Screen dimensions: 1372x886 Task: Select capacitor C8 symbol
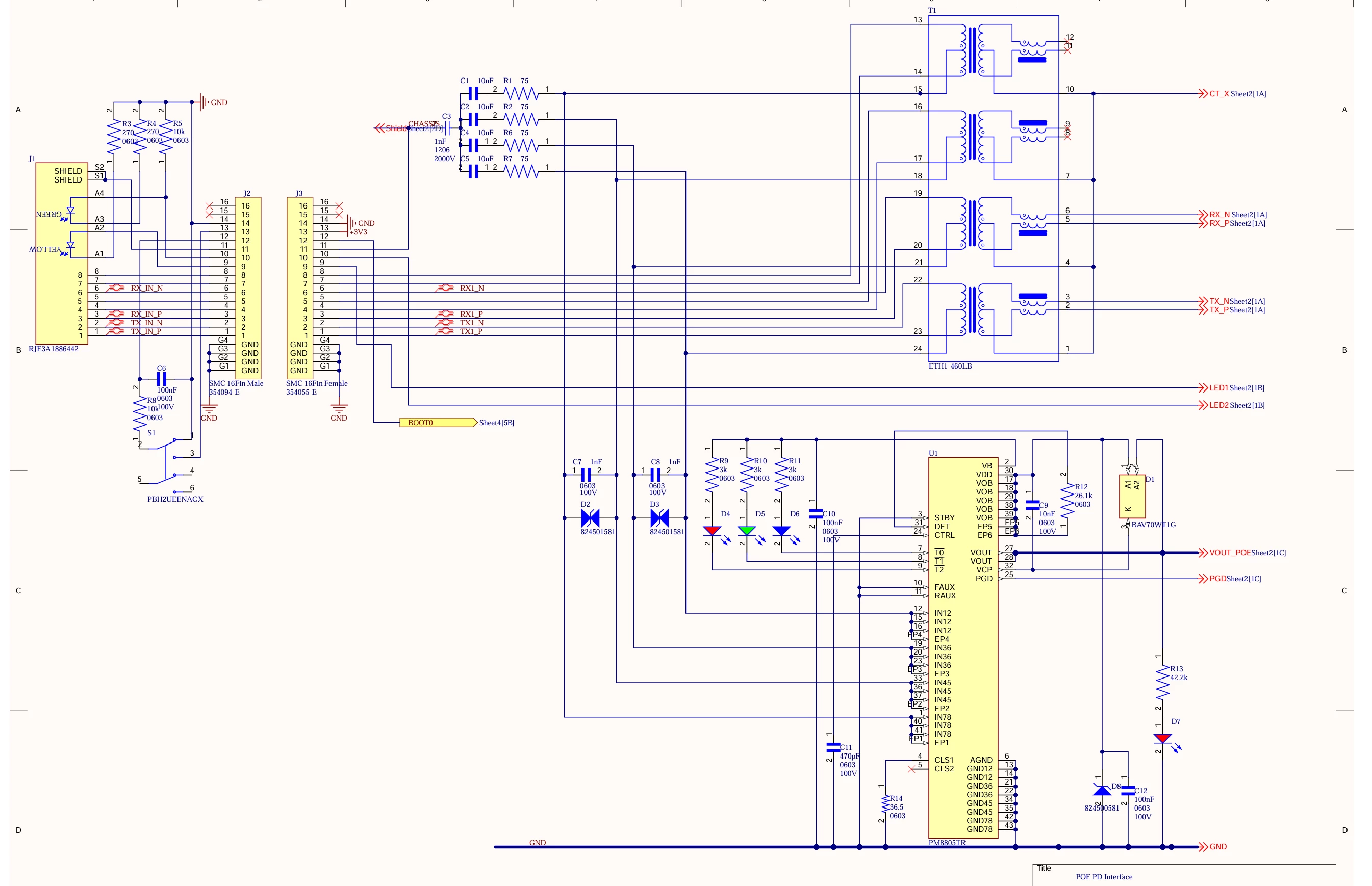click(655, 475)
